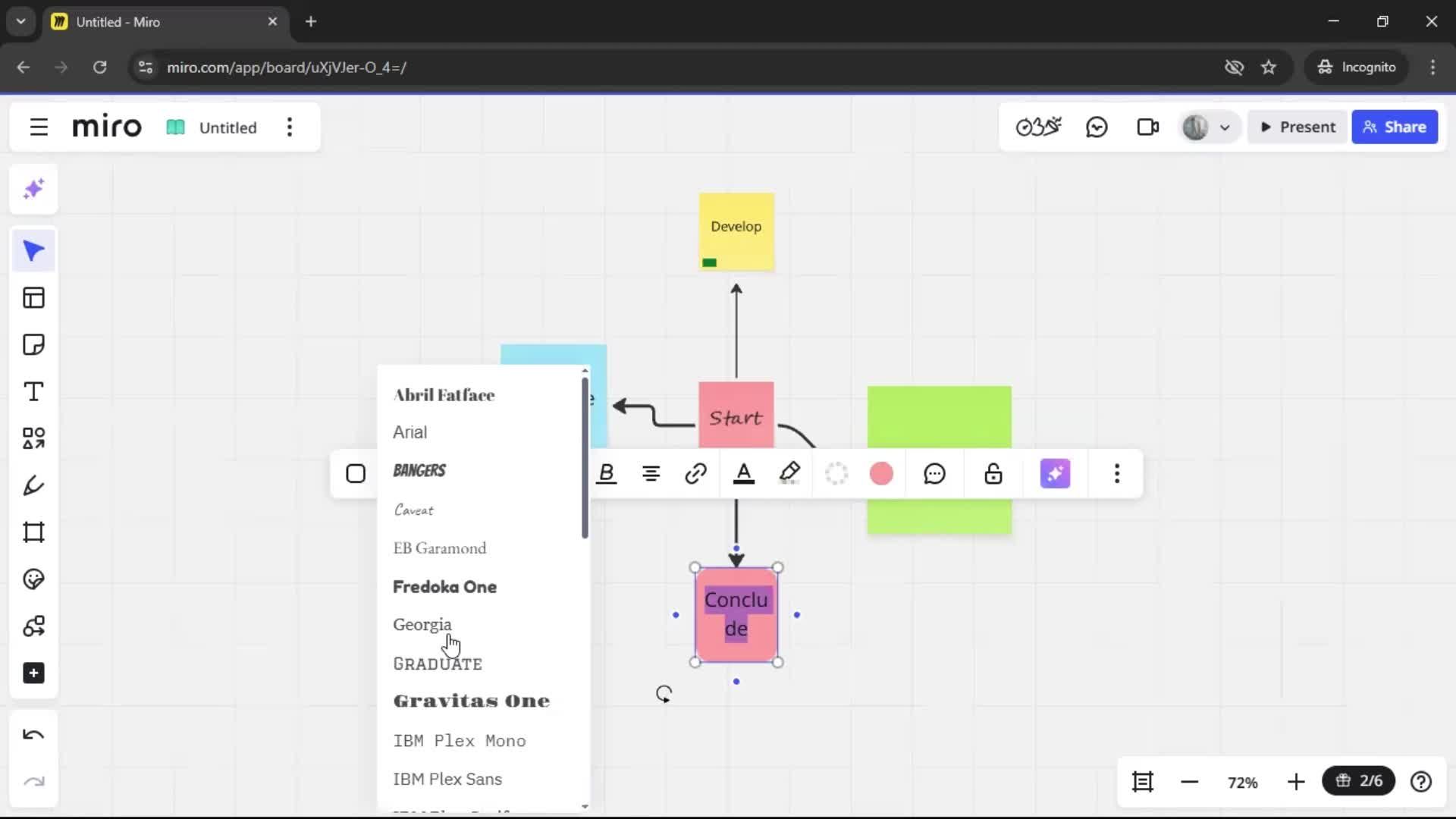Open the shape border style option
The image size is (1456, 819).
(x=836, y=474)
